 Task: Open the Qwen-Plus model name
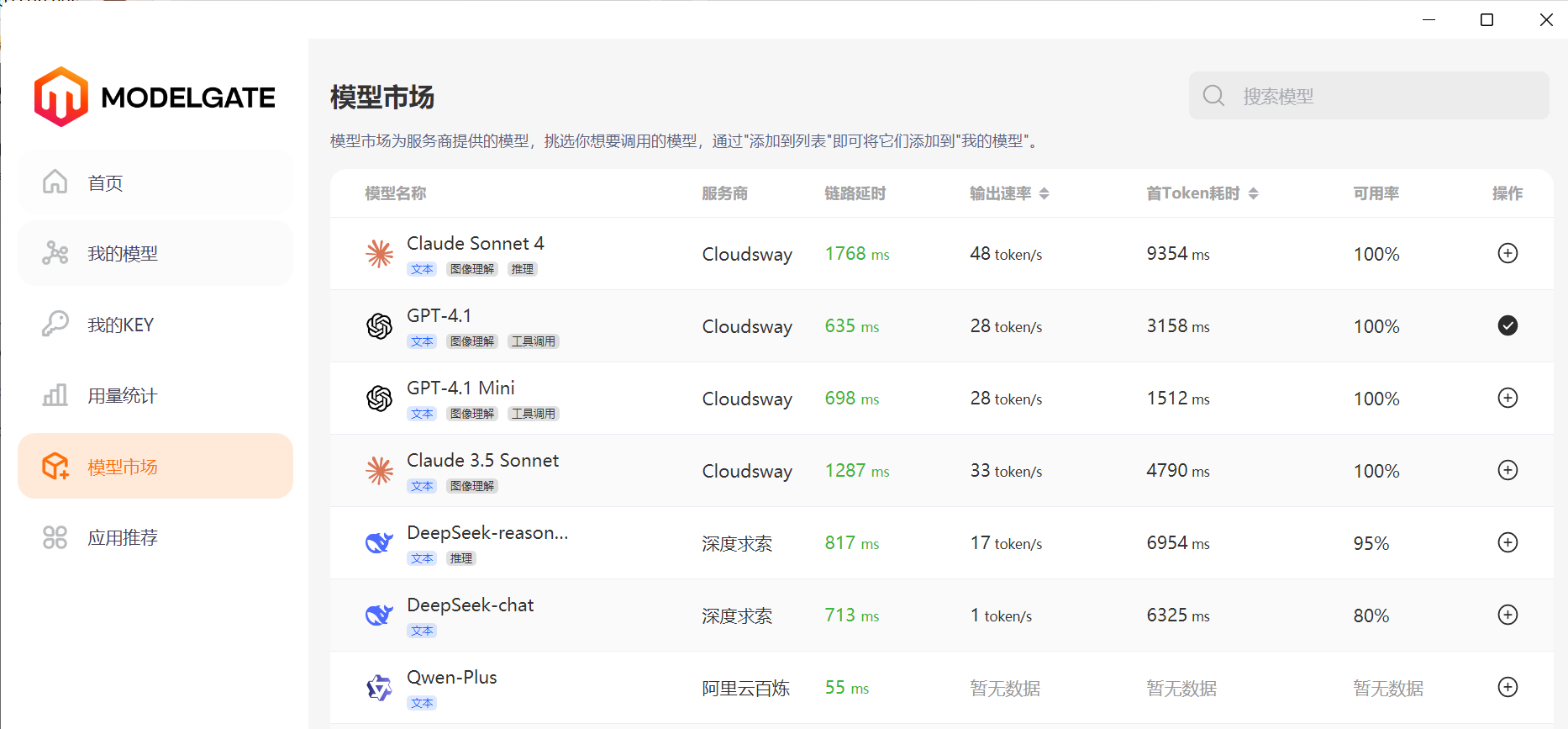pos(452,677)
